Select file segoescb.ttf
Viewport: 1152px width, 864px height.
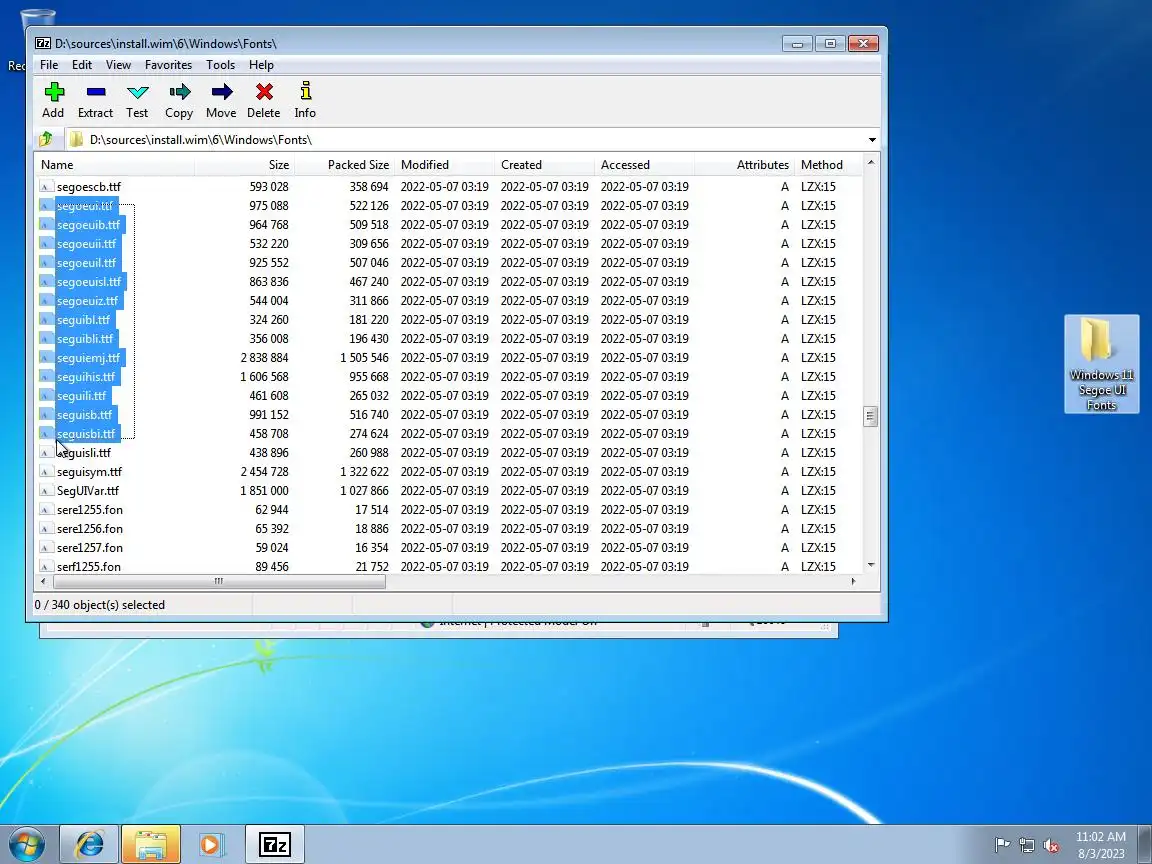click(88, 187)
